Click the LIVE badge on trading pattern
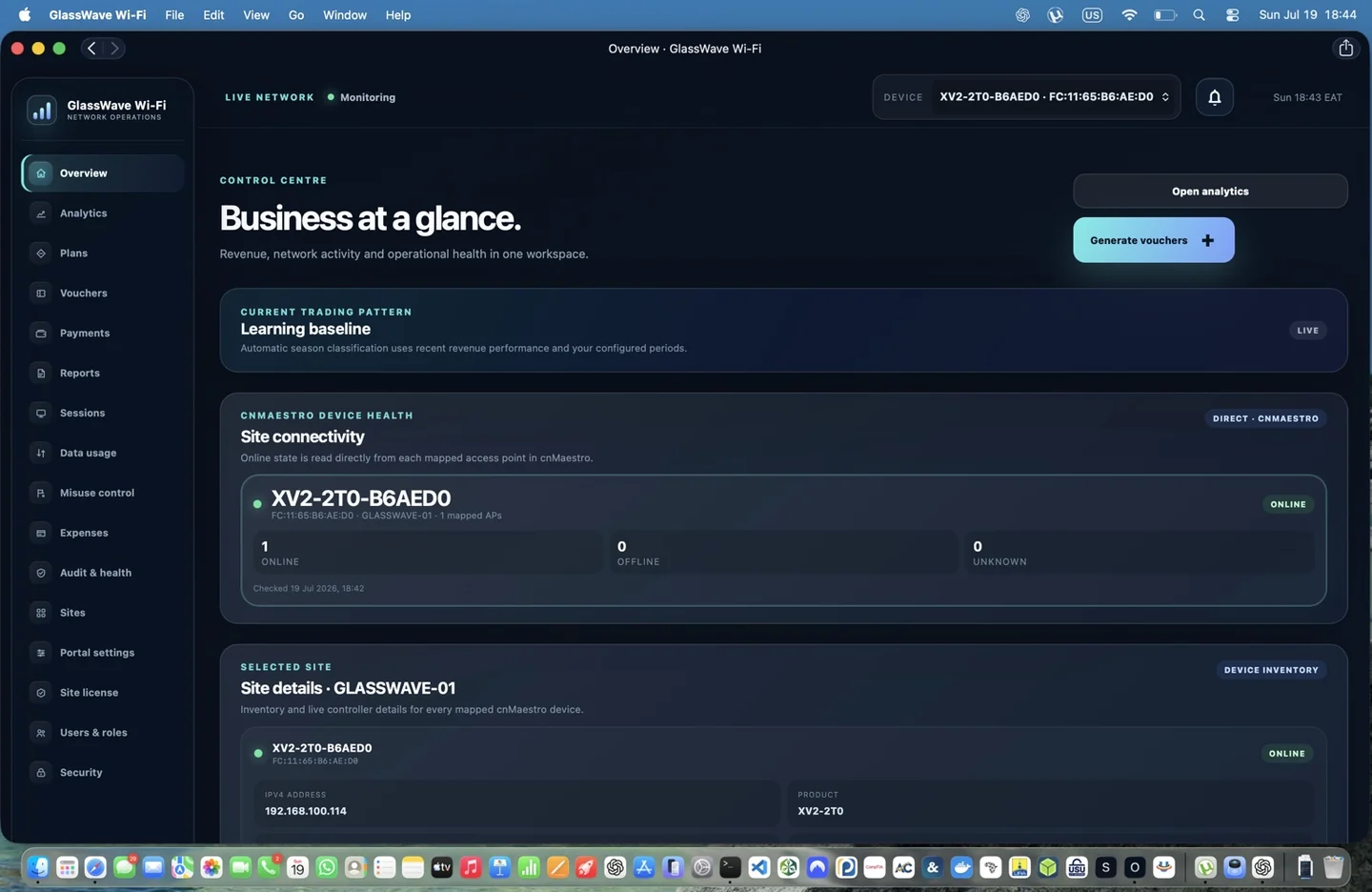The height and width of the screenshot is (892, 1372). click(x=1308, y=331)
